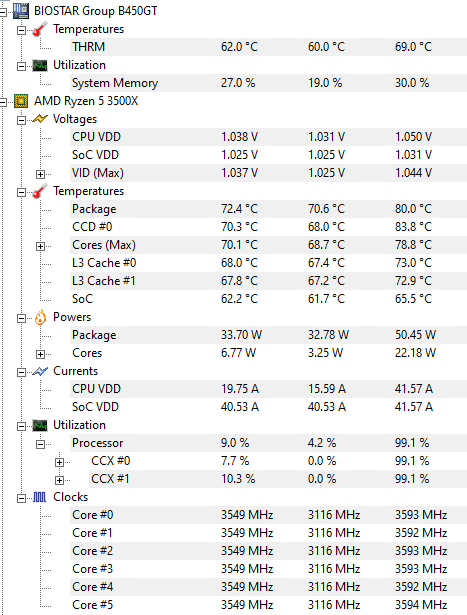This screenshot has height=615, width=467.
Task: Expand the CCX #1 utilization node
Action: [x=59, y=480]
